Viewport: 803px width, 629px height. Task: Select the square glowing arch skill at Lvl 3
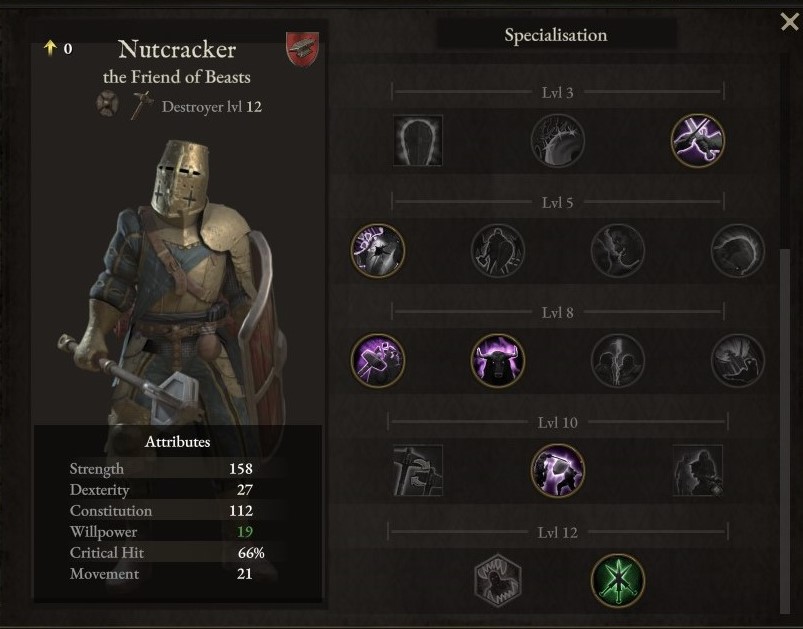(x=417, y=140)
